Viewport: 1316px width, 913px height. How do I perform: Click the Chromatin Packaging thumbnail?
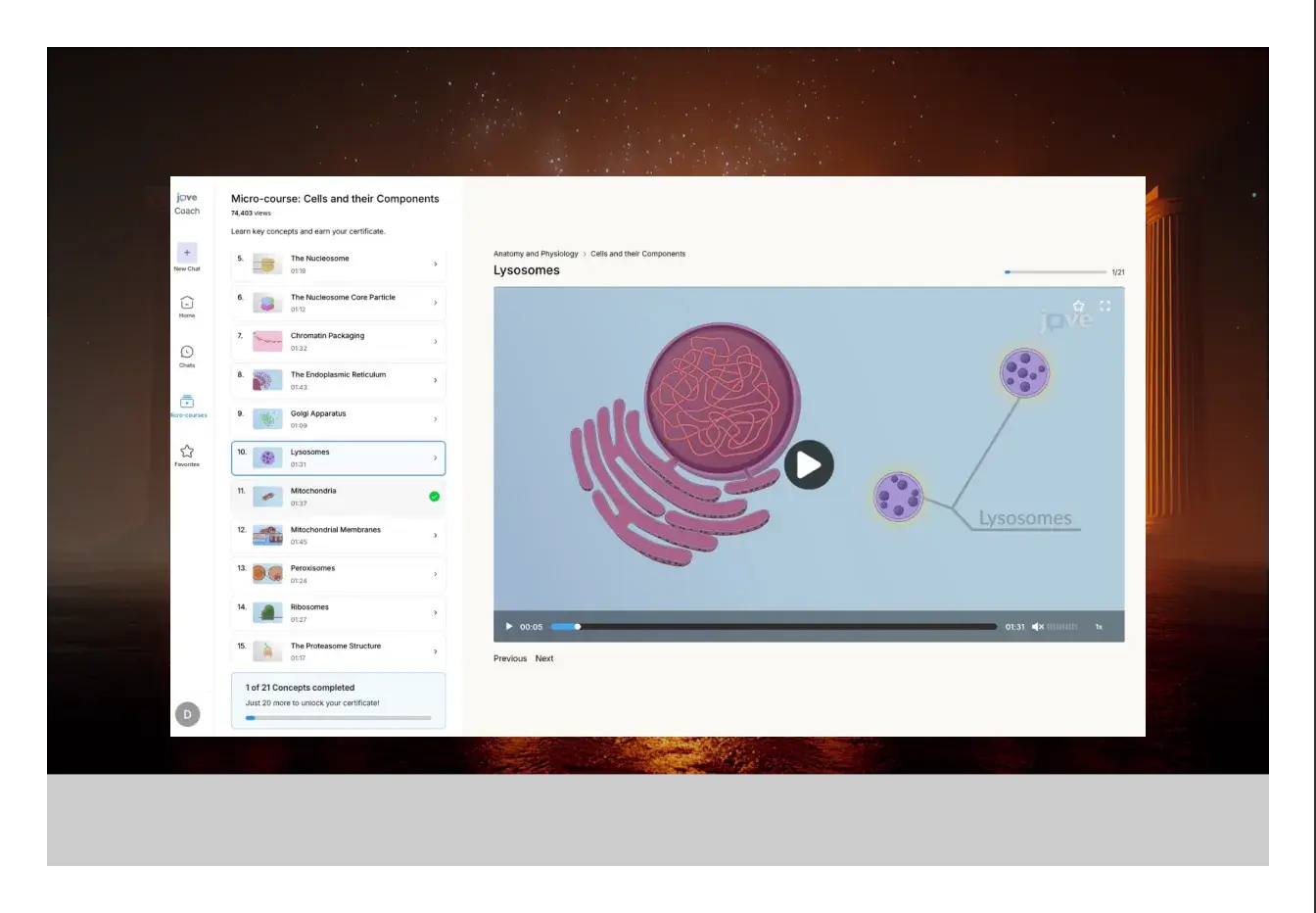pos(267,342)
